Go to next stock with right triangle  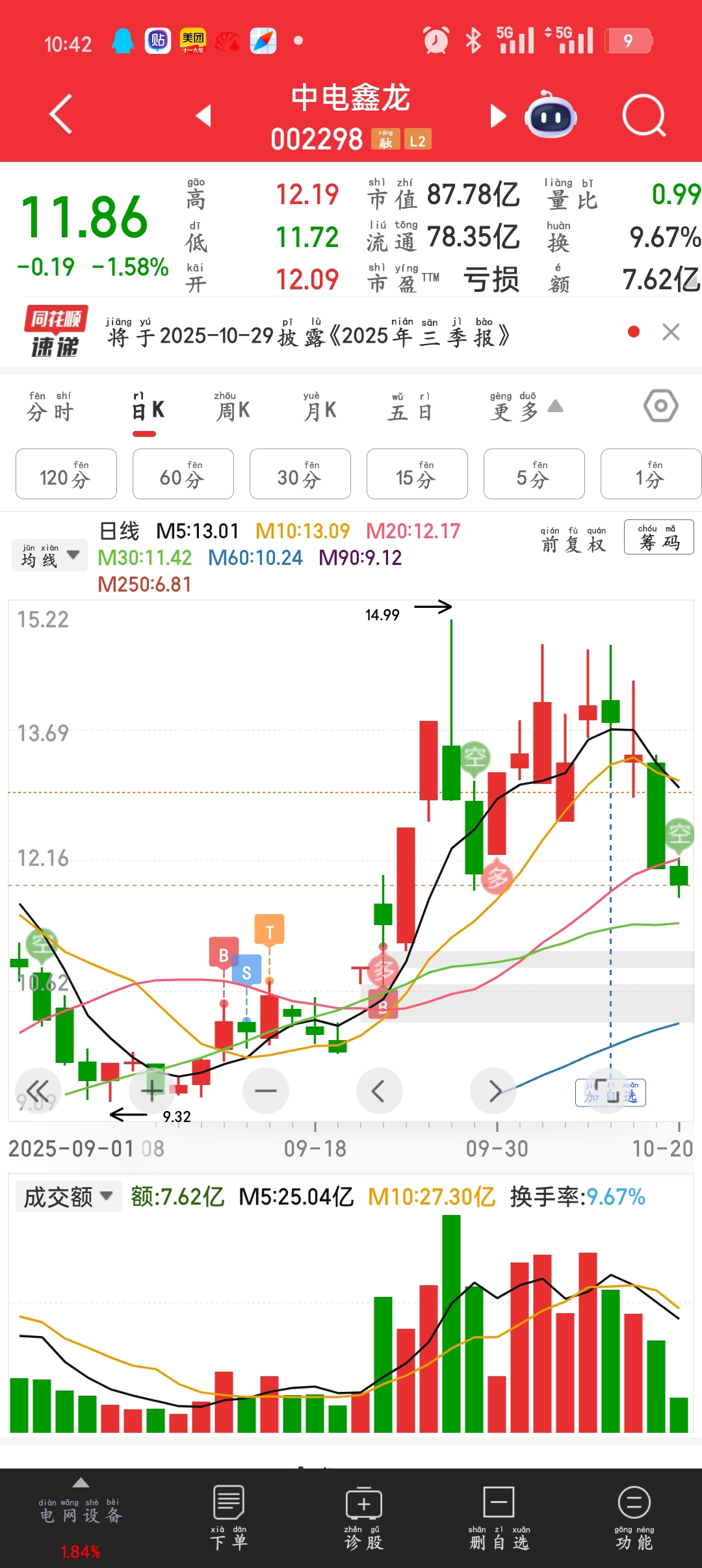tap(497, 116)
